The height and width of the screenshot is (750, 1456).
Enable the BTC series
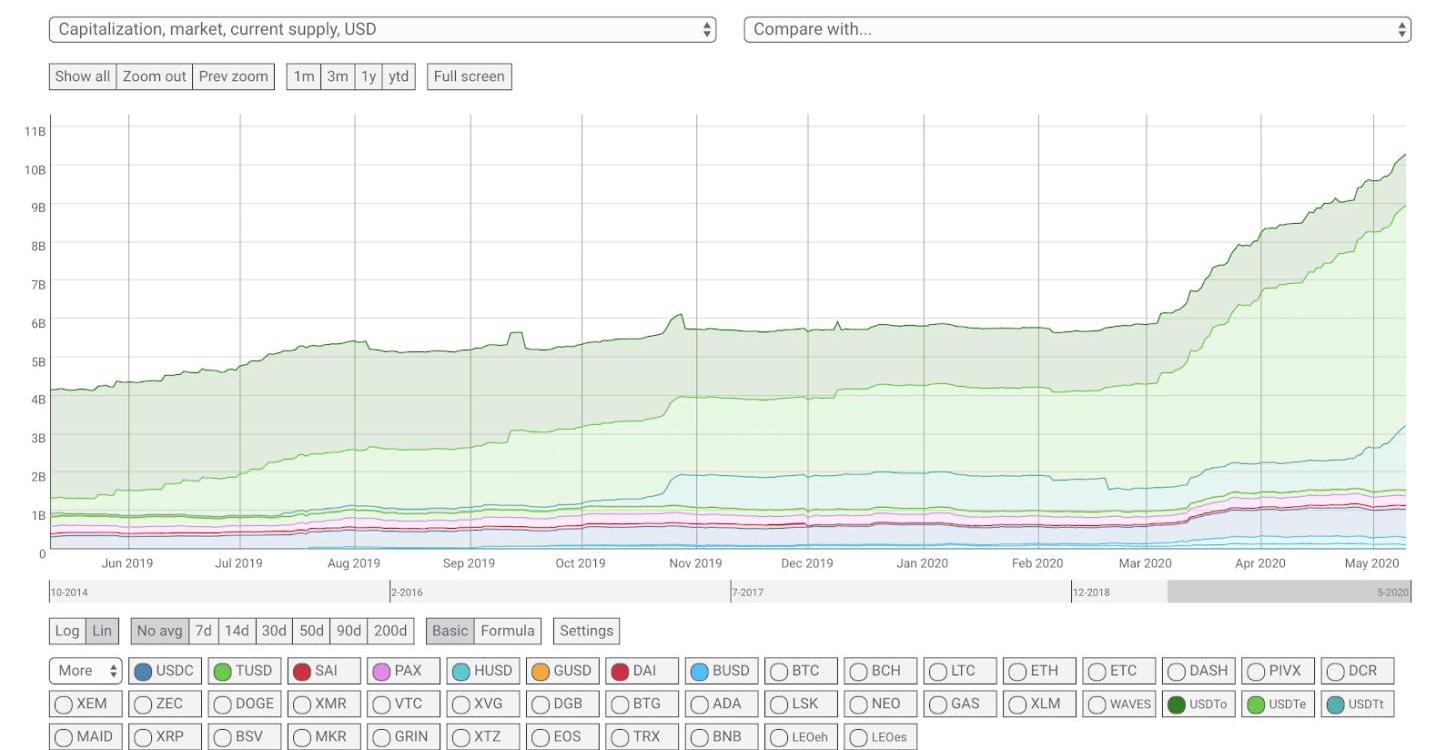point(796,671)
